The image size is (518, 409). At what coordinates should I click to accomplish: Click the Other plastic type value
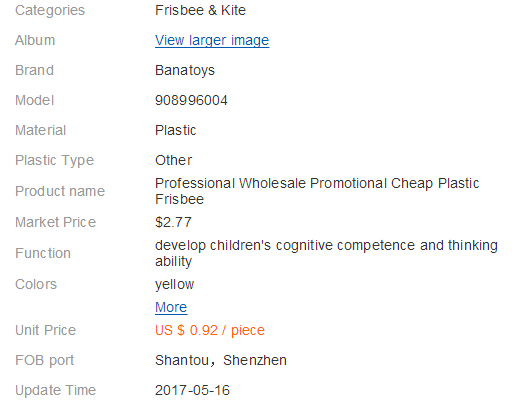click(174, 160)
